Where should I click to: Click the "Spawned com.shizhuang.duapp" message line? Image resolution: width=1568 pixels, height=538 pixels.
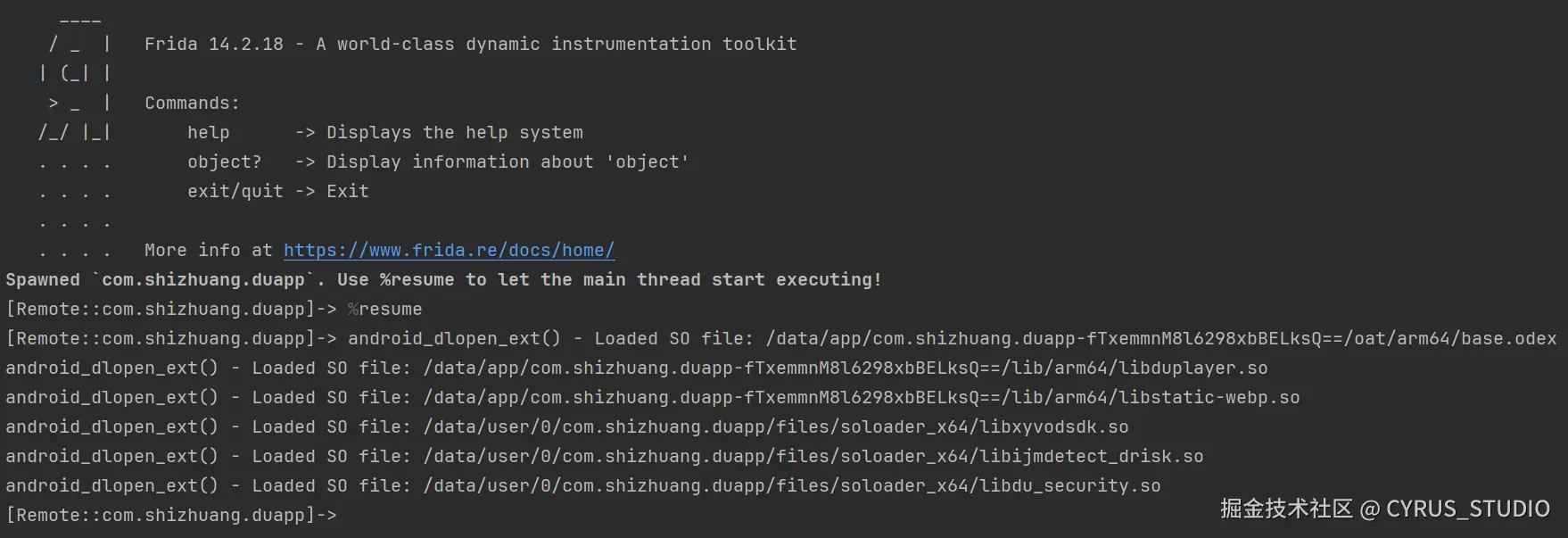pyautogui.click(x=443, y=280)
